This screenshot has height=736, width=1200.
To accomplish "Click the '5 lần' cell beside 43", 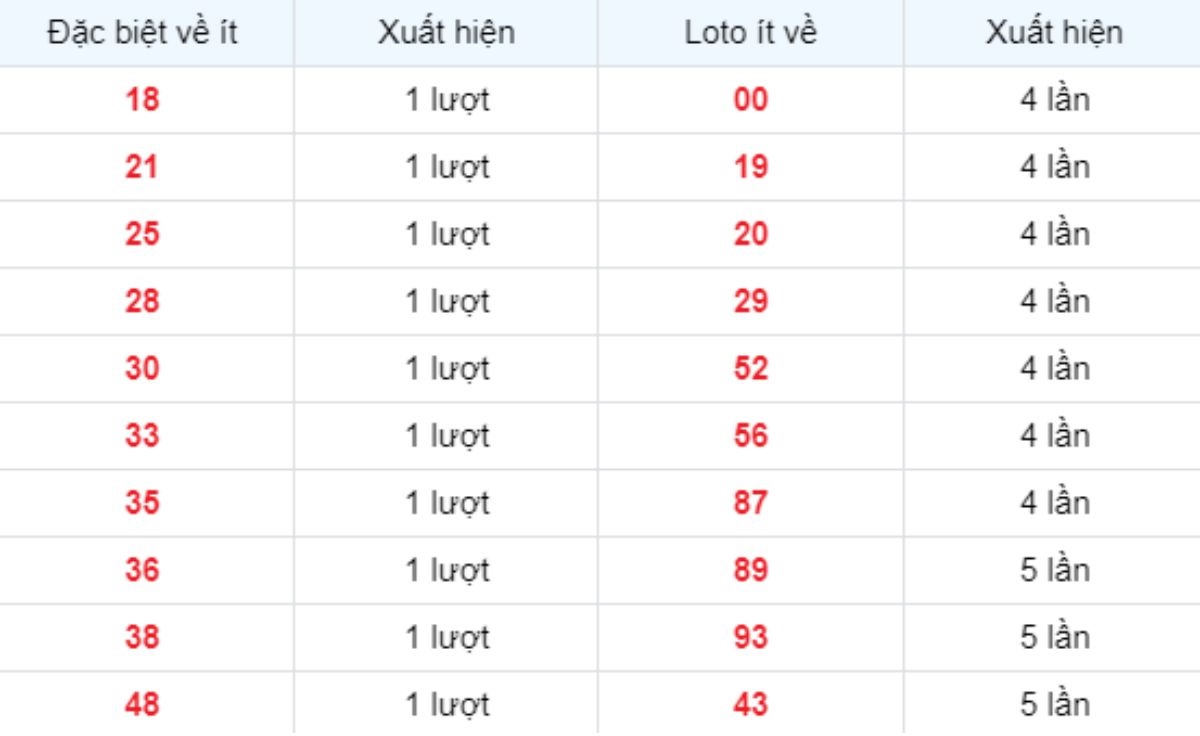I will pyautogui.click(x=1054, y=704).
